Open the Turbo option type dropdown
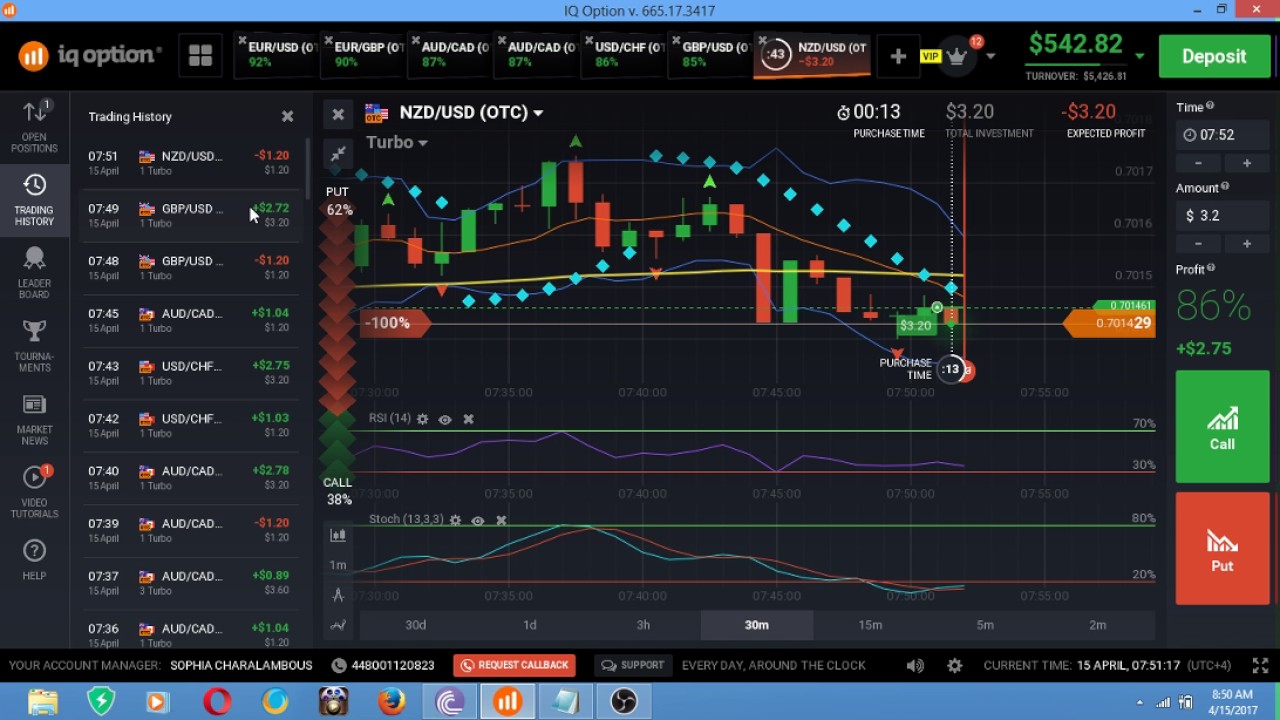 click(397, 142)
